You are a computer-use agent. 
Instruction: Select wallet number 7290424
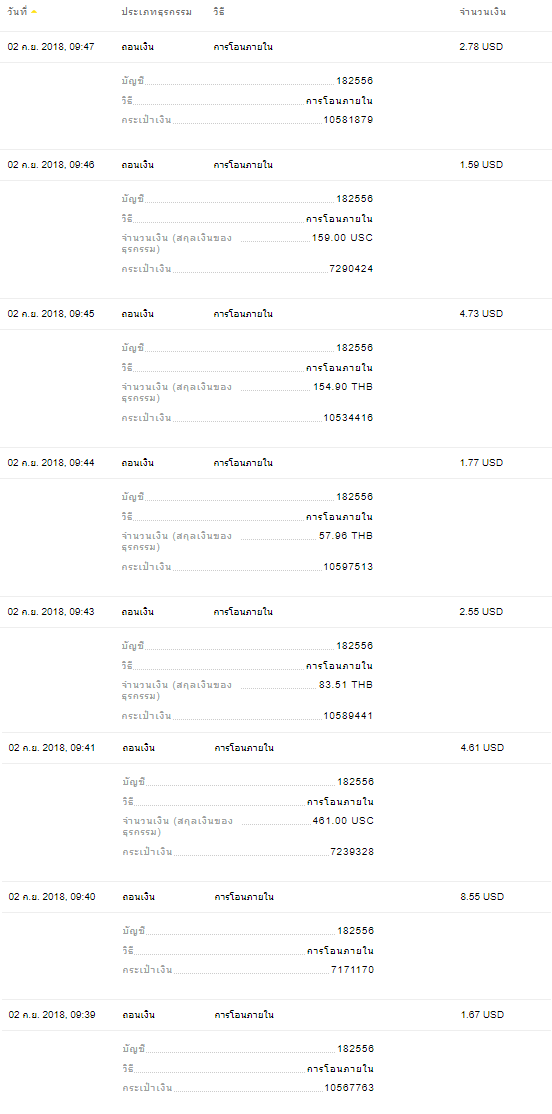[352, 269]
